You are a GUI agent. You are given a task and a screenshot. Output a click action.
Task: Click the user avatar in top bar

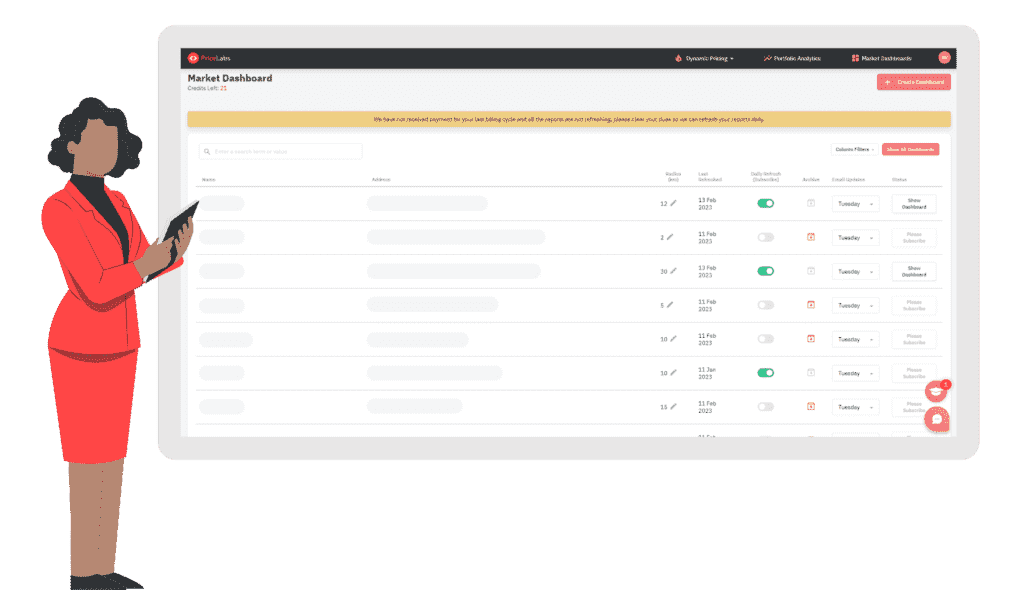(x=943, y=58)
